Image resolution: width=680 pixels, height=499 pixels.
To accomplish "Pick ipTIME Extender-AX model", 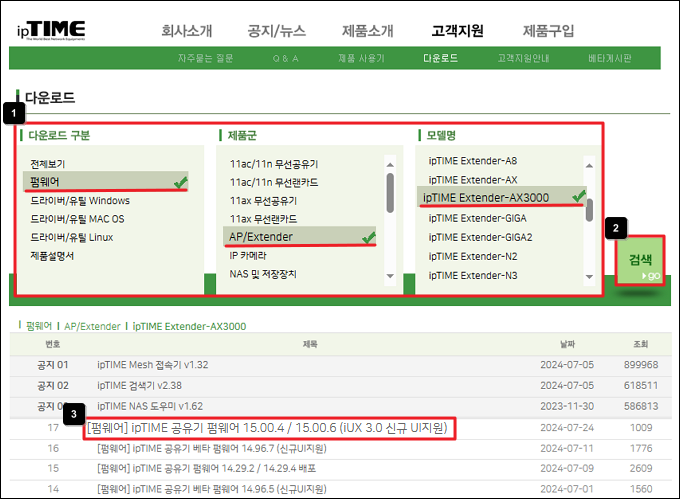I will 473,179.
